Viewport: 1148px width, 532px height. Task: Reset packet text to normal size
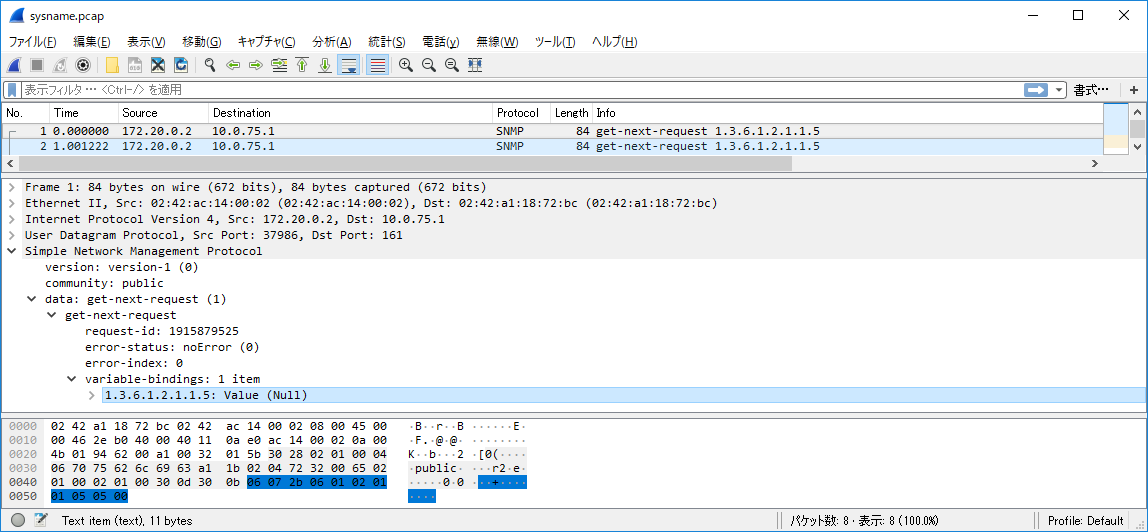[x=452, y=65]
